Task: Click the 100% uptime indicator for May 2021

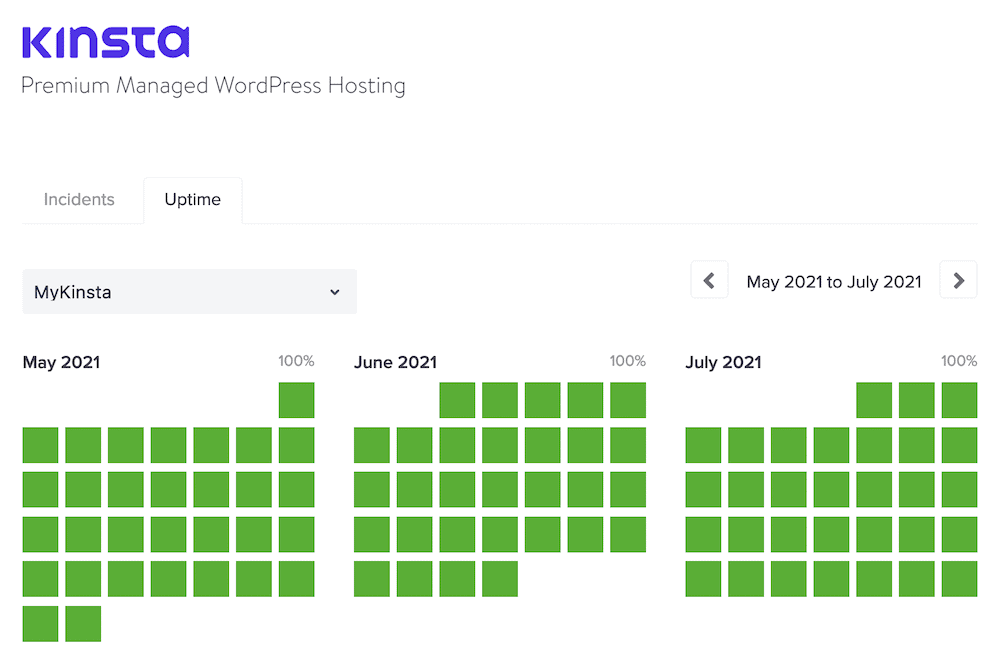Action: 296,361
